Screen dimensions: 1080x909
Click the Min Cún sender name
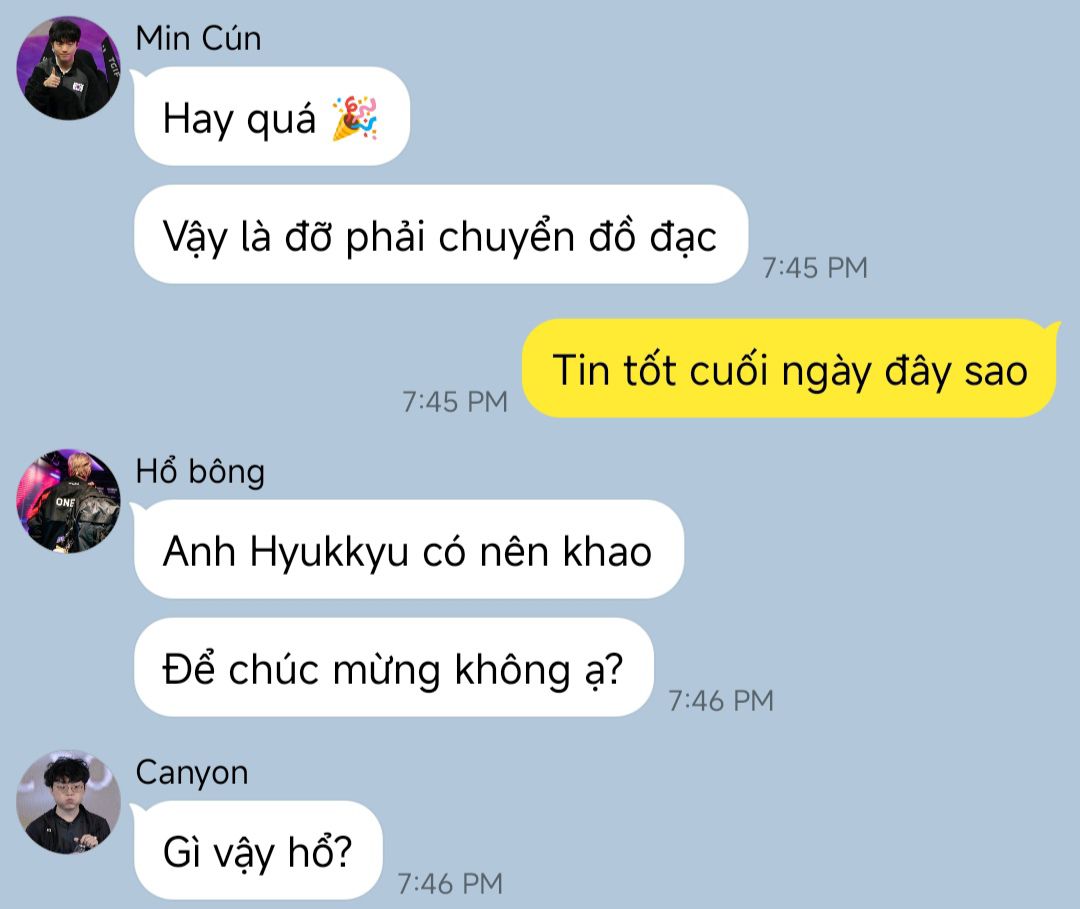198,38
